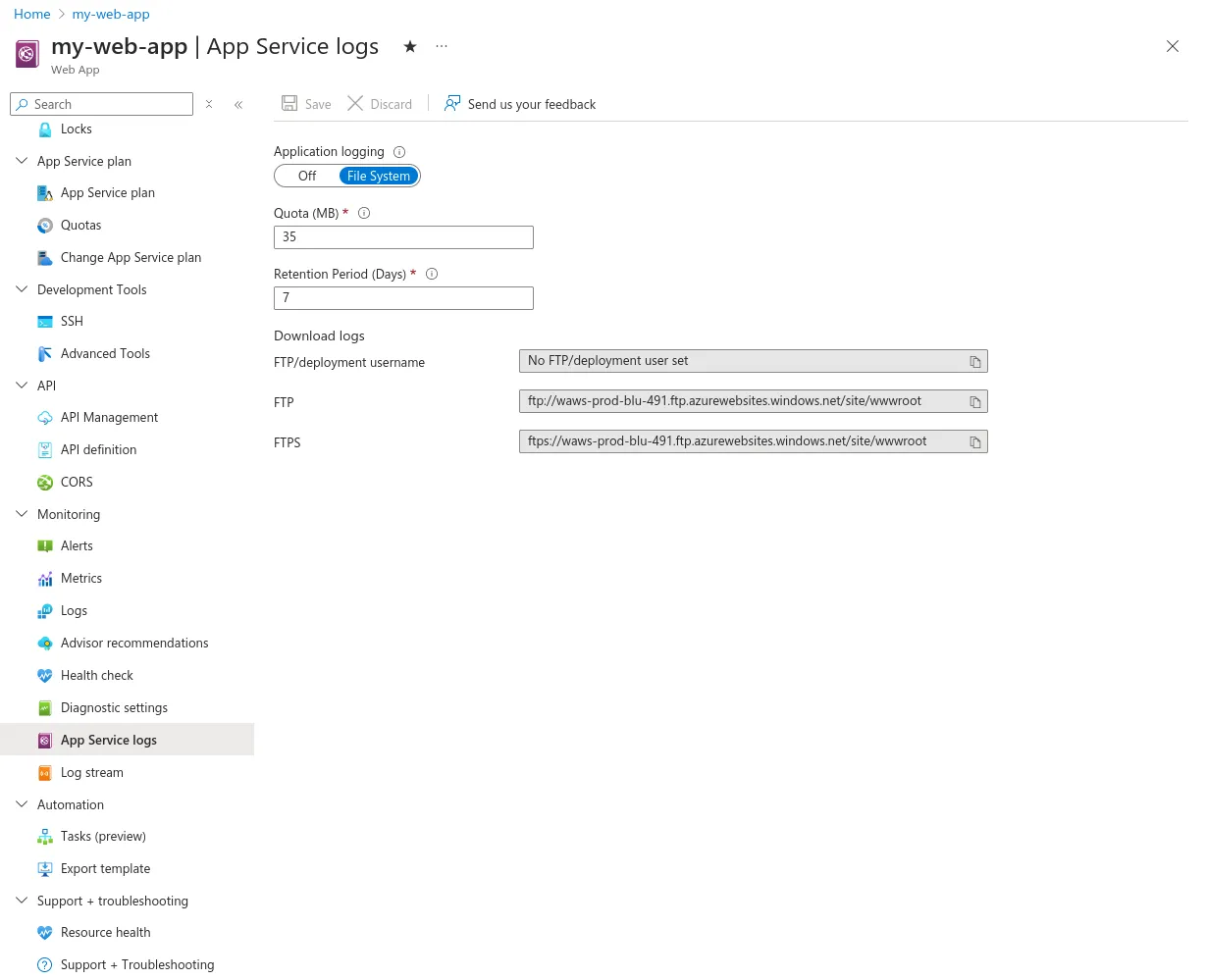Collapse the API section
This screenshot has width=1206, height=980.
[x=22, y=386]
